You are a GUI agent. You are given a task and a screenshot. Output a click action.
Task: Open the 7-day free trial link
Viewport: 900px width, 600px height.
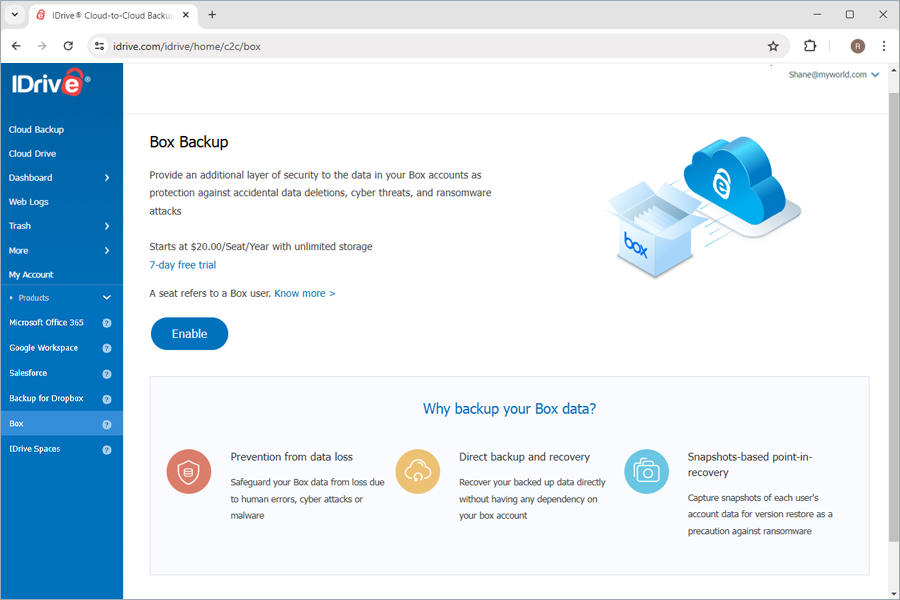pyautogui.click(x=182, y=264)
